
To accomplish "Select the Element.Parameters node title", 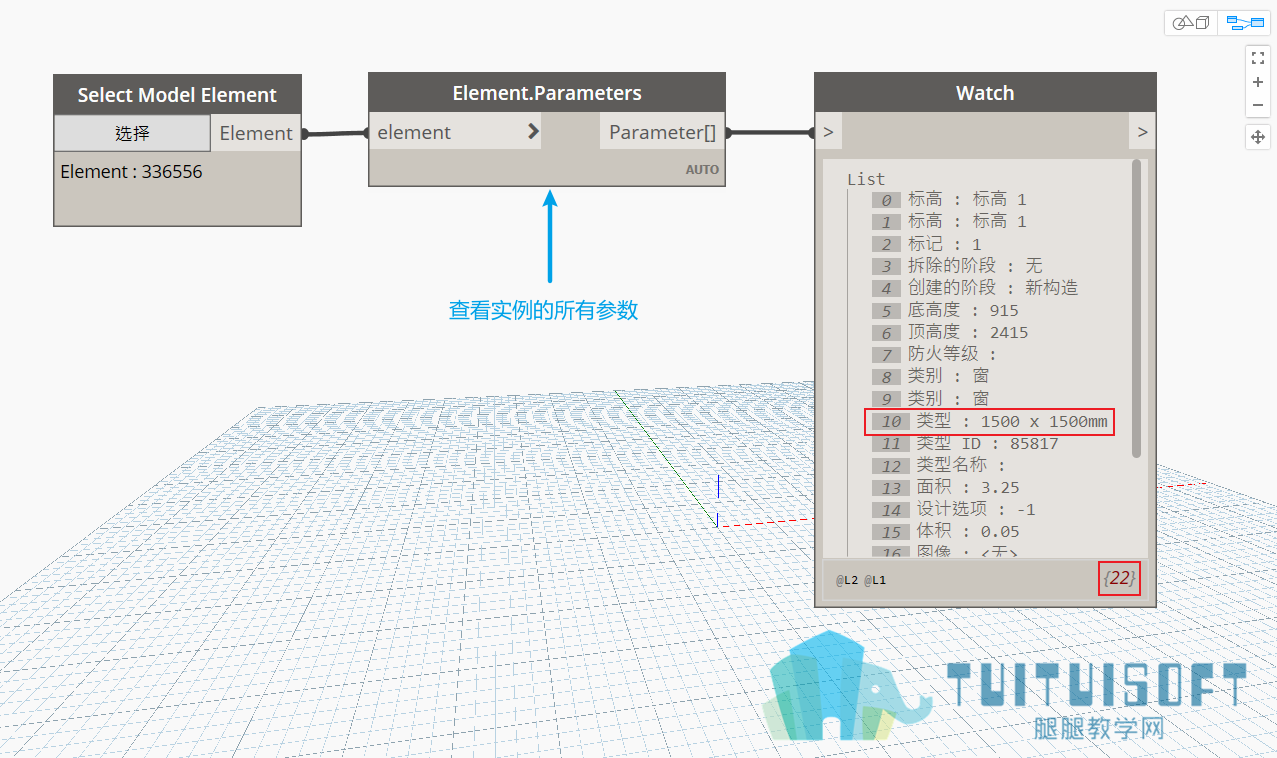I will (x=547, y=93).
